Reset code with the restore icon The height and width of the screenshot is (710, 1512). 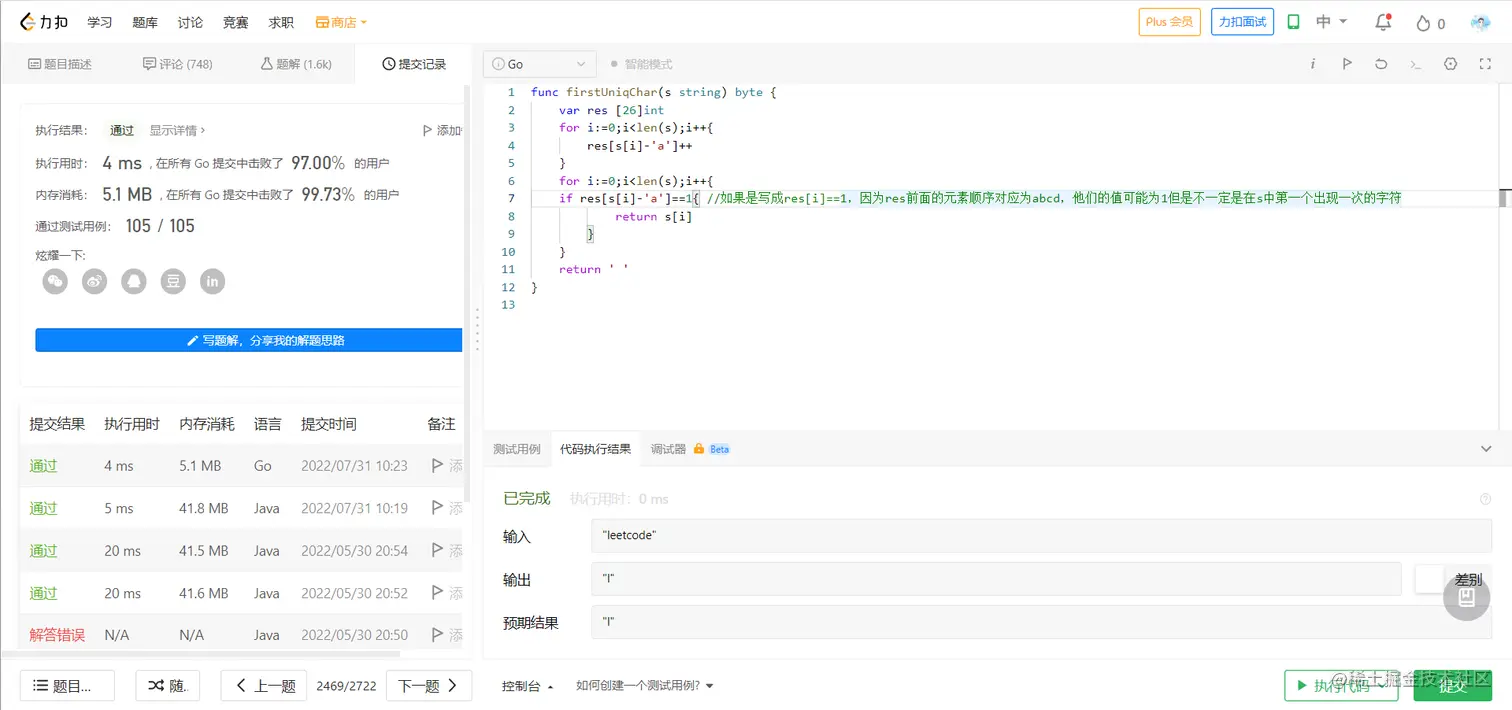click(x=1381, y=64)
